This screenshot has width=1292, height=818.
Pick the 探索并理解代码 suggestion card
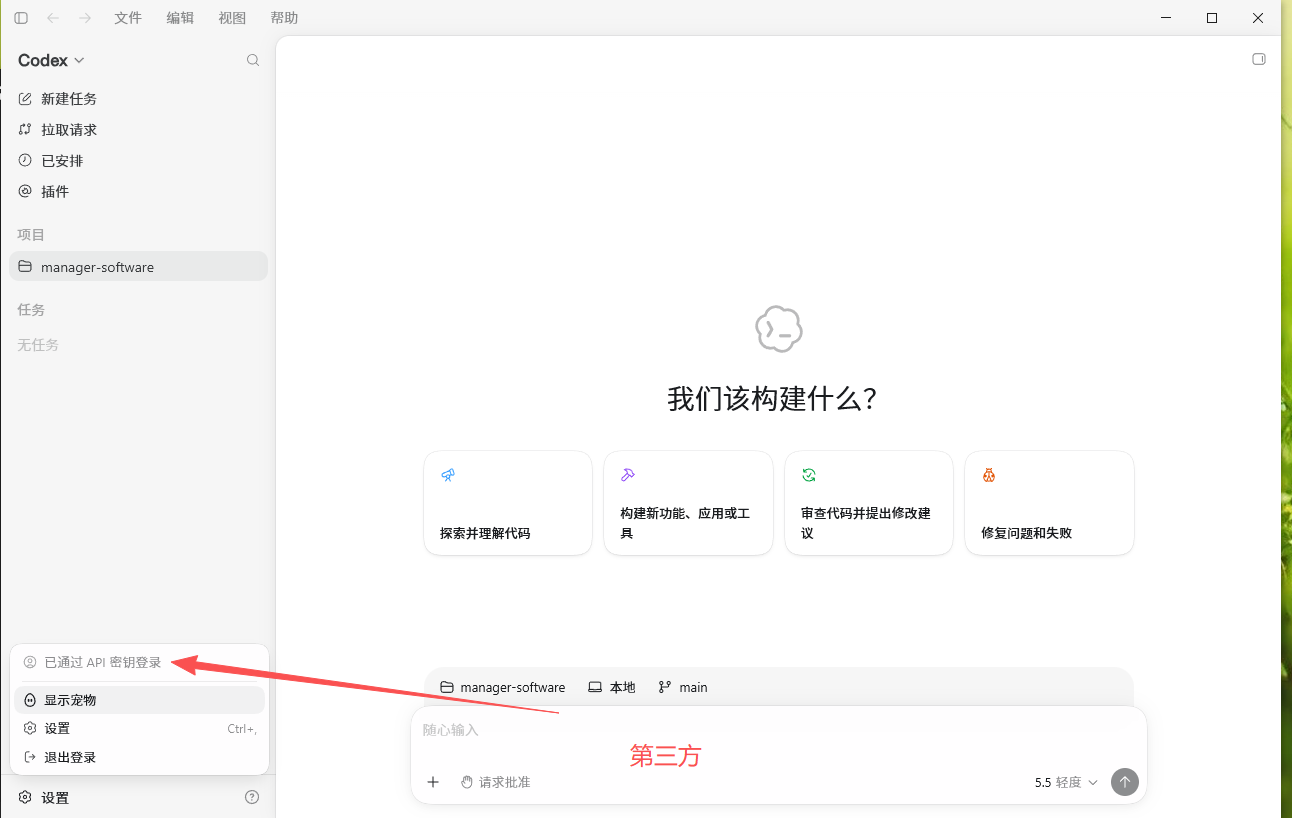(x=508, y=503)
